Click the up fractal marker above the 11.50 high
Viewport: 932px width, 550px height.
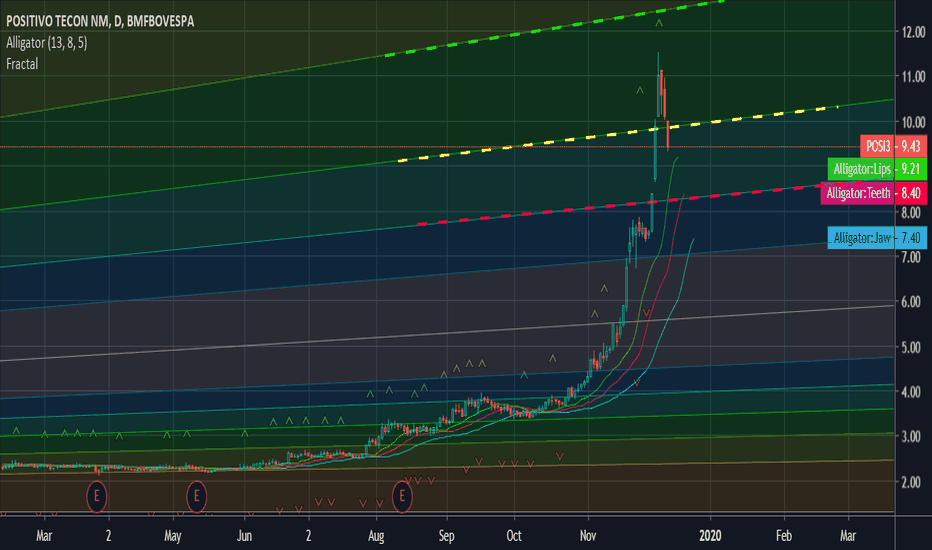coord(659,23)
